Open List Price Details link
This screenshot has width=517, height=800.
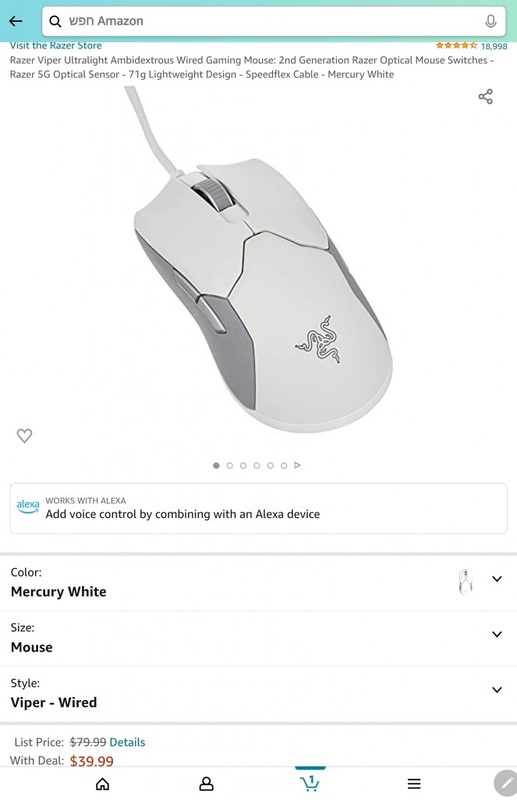[x=127, y=742]
